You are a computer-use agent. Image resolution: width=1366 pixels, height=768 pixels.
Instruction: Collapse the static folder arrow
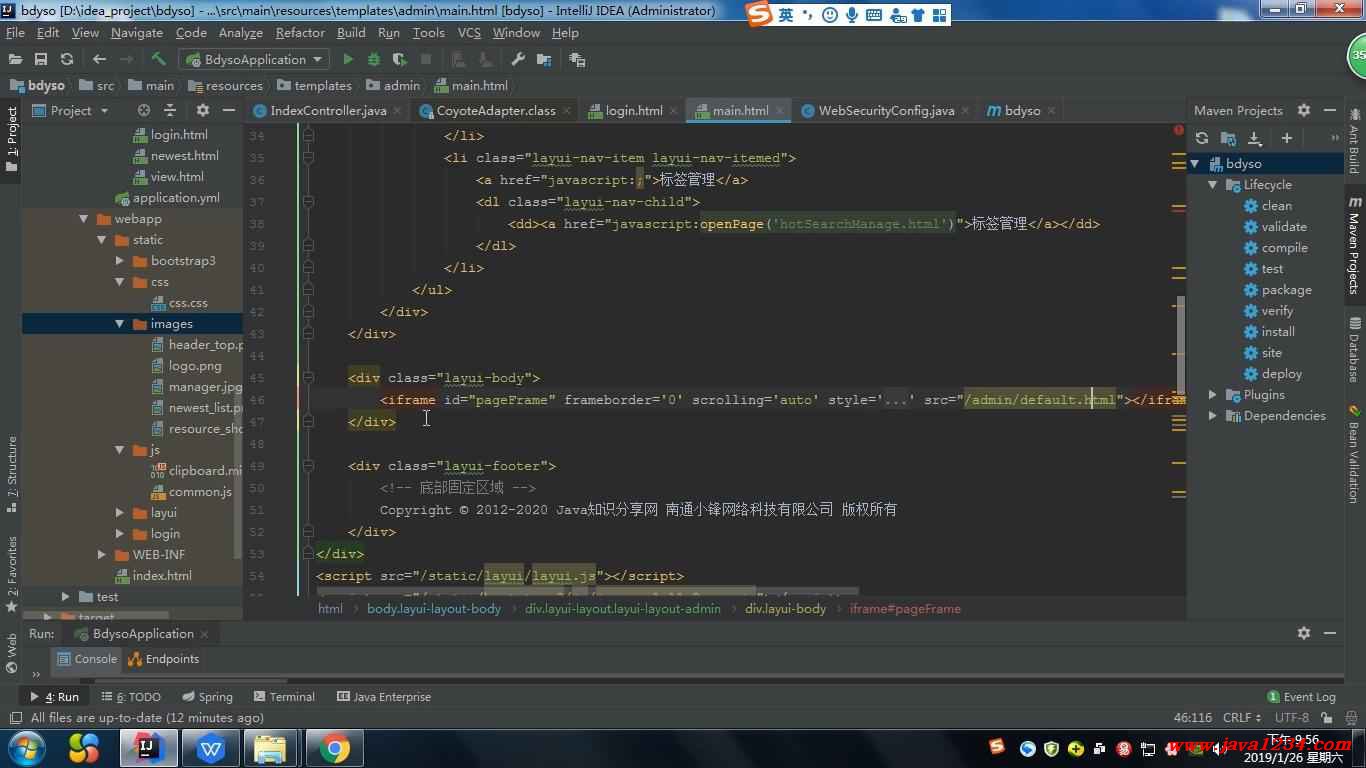(x=102, y=240)
